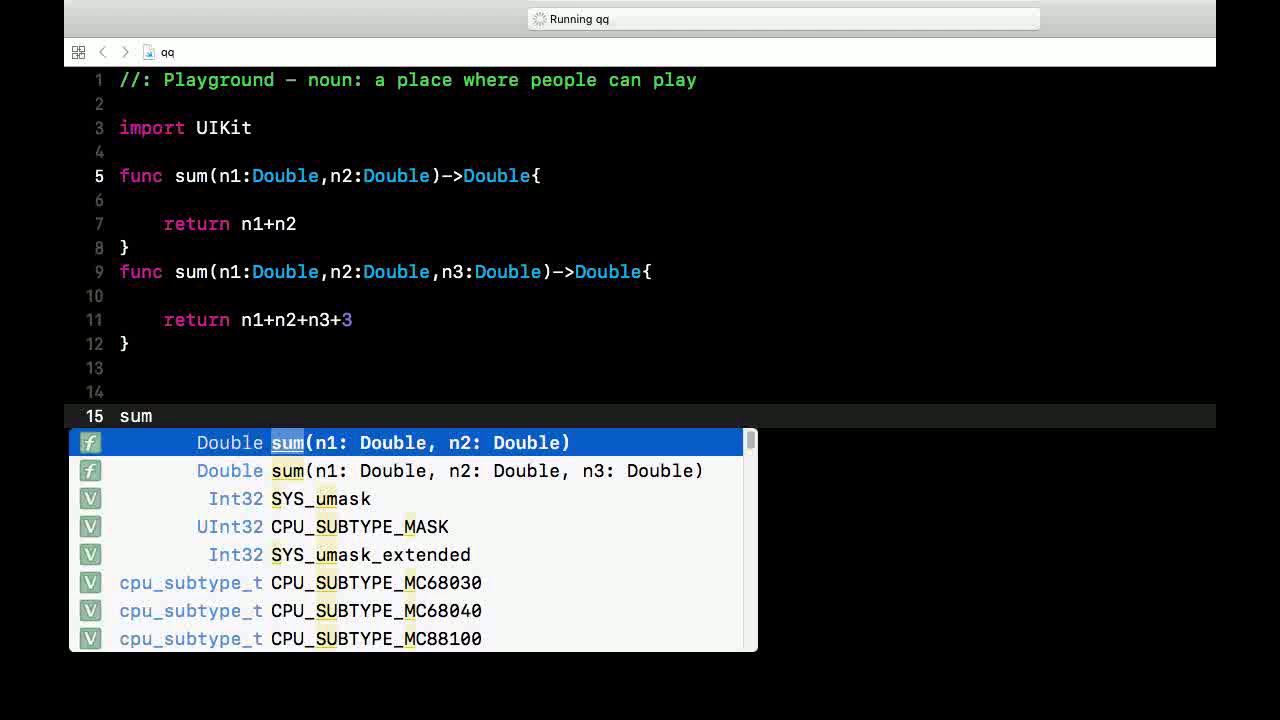Click the variable icon beside CPU_SUBTYPE_MASK
Image resolution: width=1280 pixels, height=720 pixels.
(x=90, y=527)
